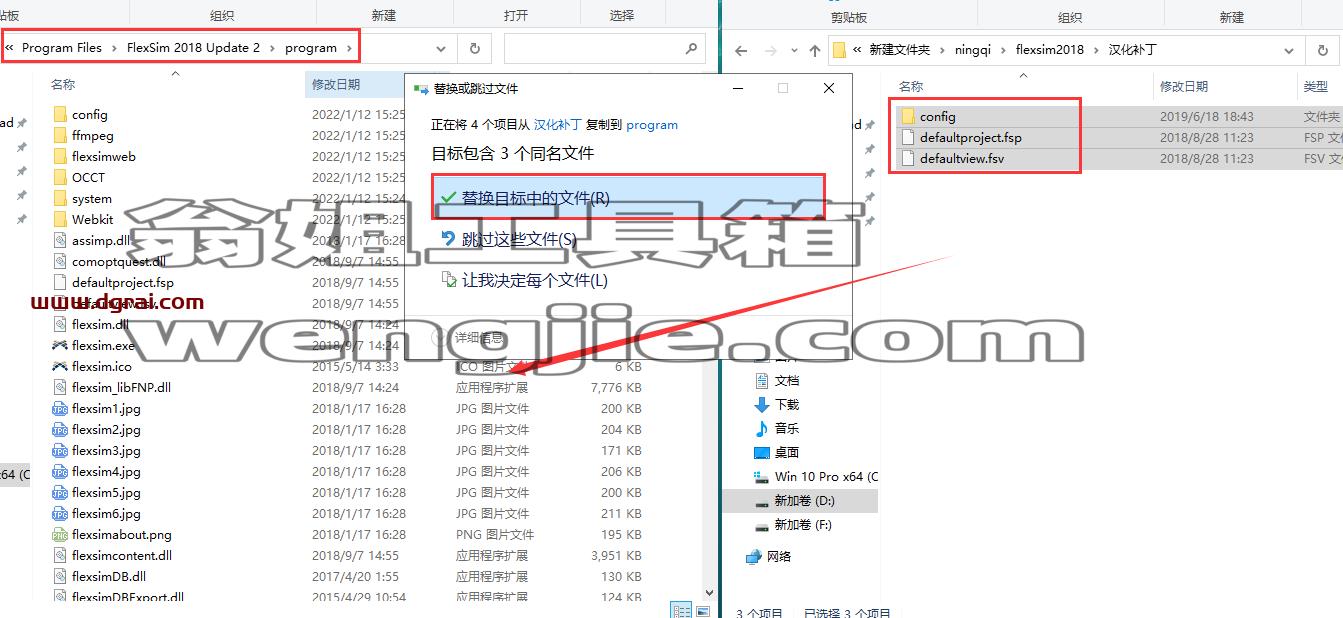1343x618 pixels.
Task: Sort right window by 类型 column
Action: point(1316,86)
